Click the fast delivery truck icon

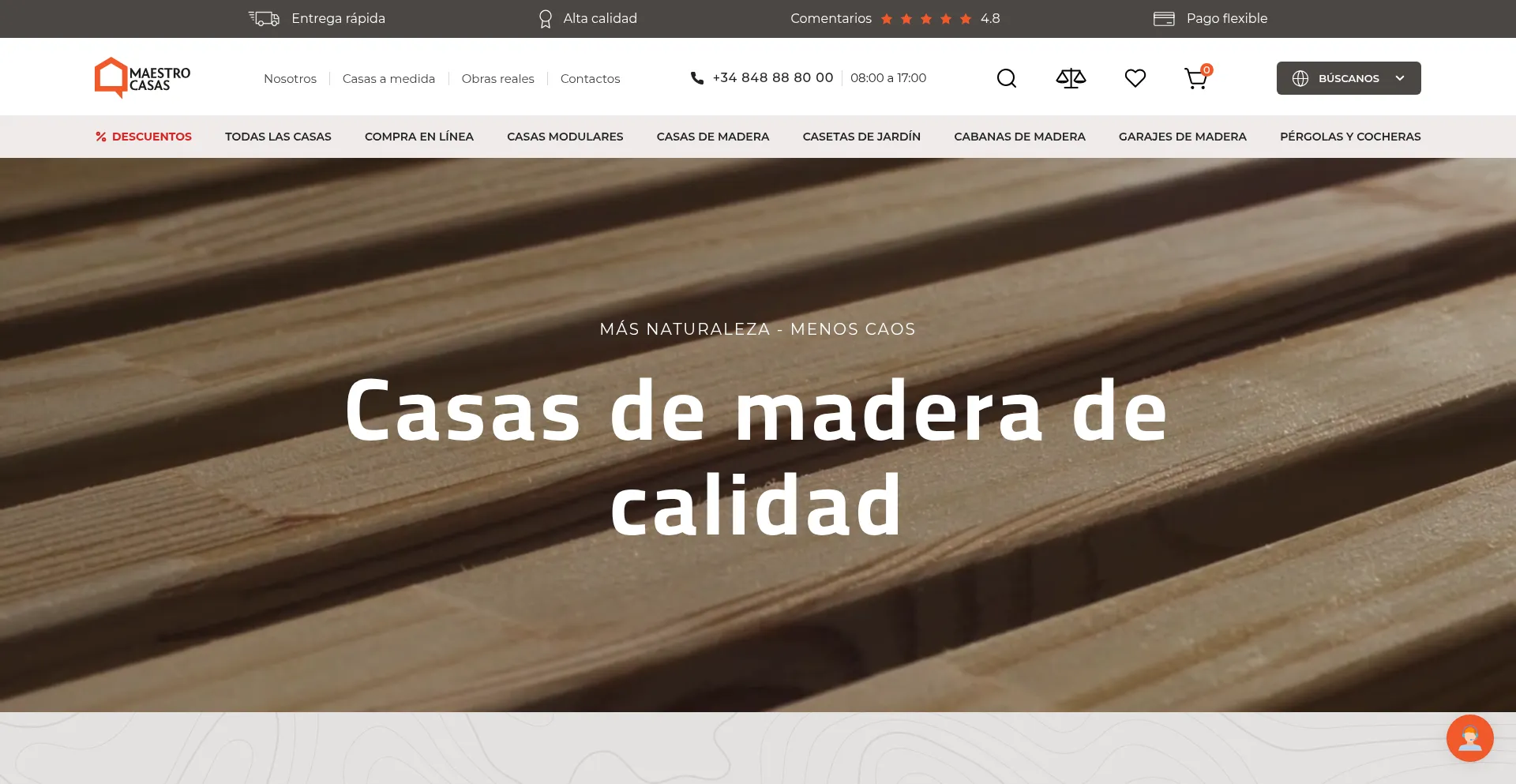tap(265, 18)
